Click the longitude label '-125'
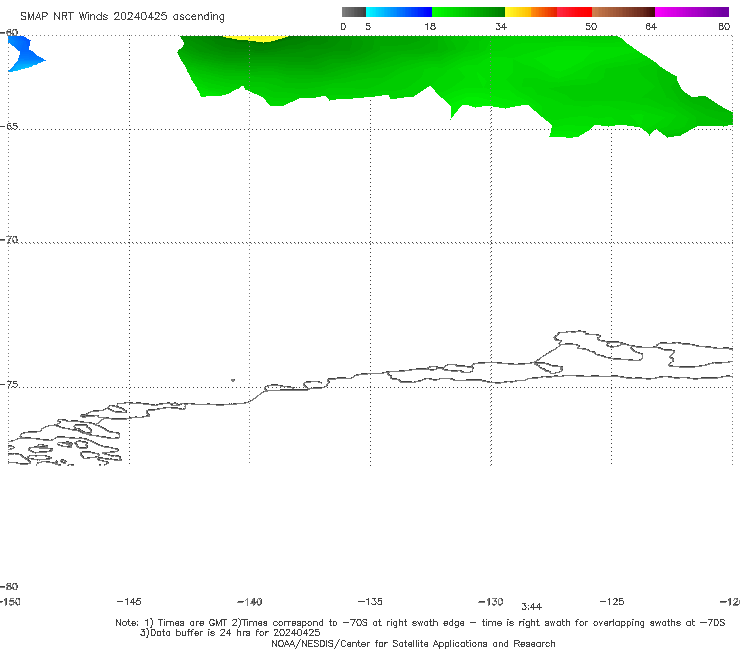The height and width of the screenshot is (650, 740). point(612,601)
